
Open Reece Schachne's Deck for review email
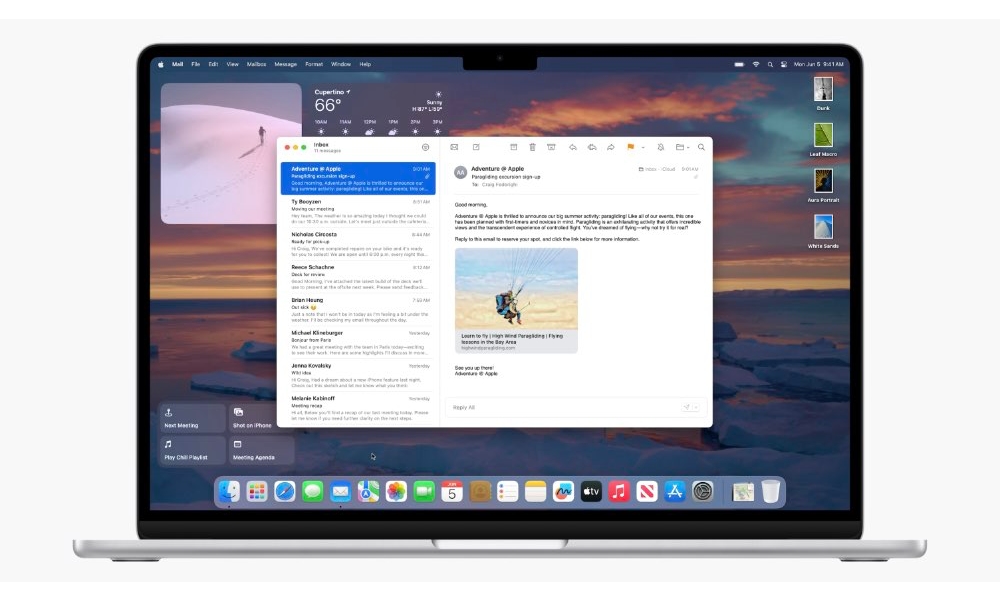pos(358,277)
